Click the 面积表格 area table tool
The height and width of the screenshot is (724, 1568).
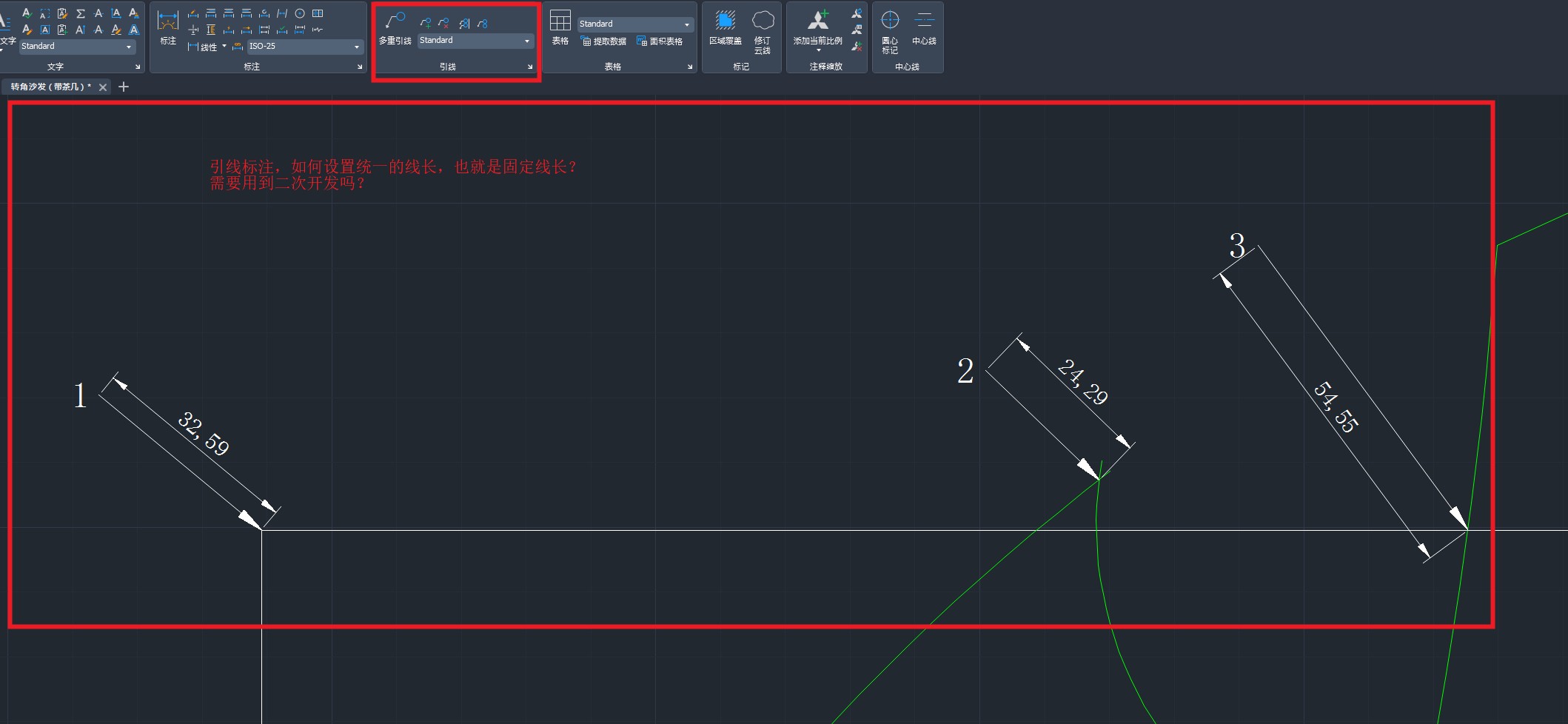pyautogui.click(x=660, y=41)
